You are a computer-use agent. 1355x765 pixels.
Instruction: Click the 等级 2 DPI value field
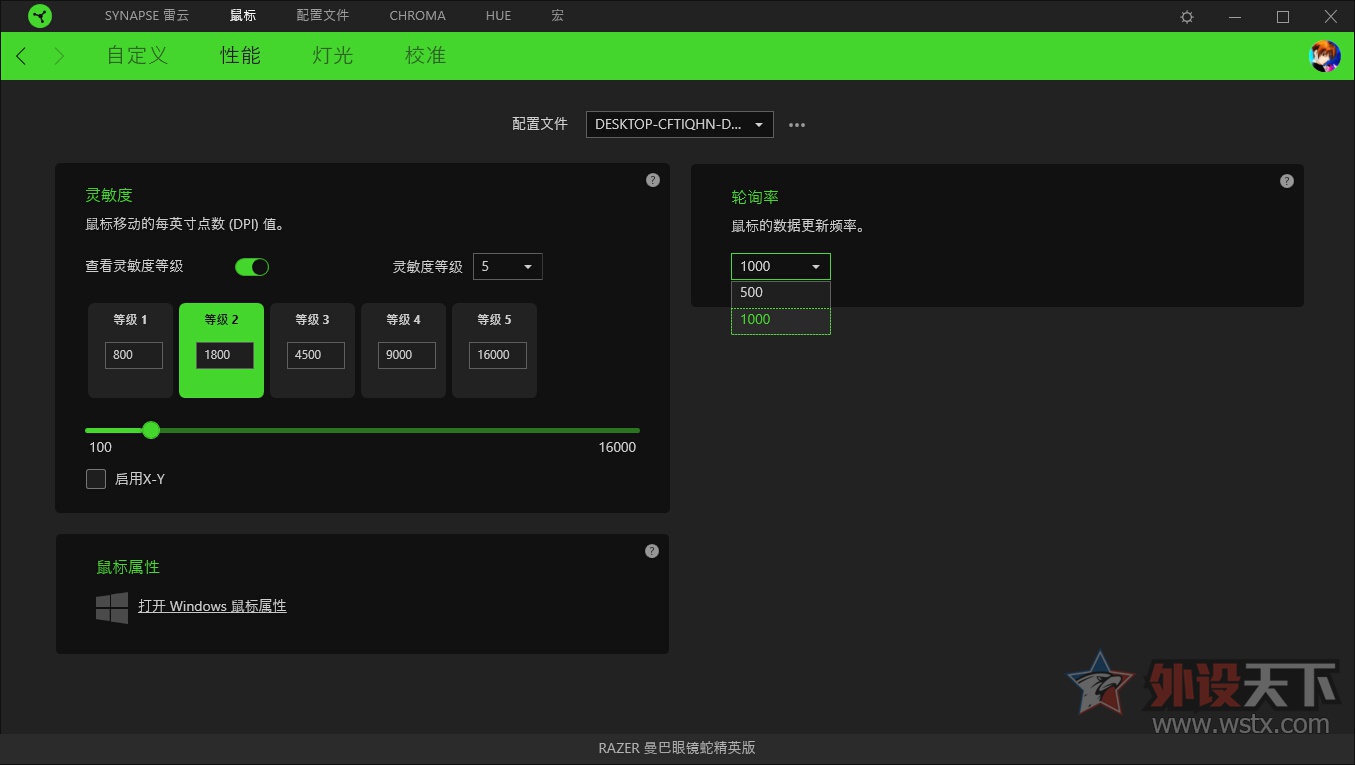point(221,355)
